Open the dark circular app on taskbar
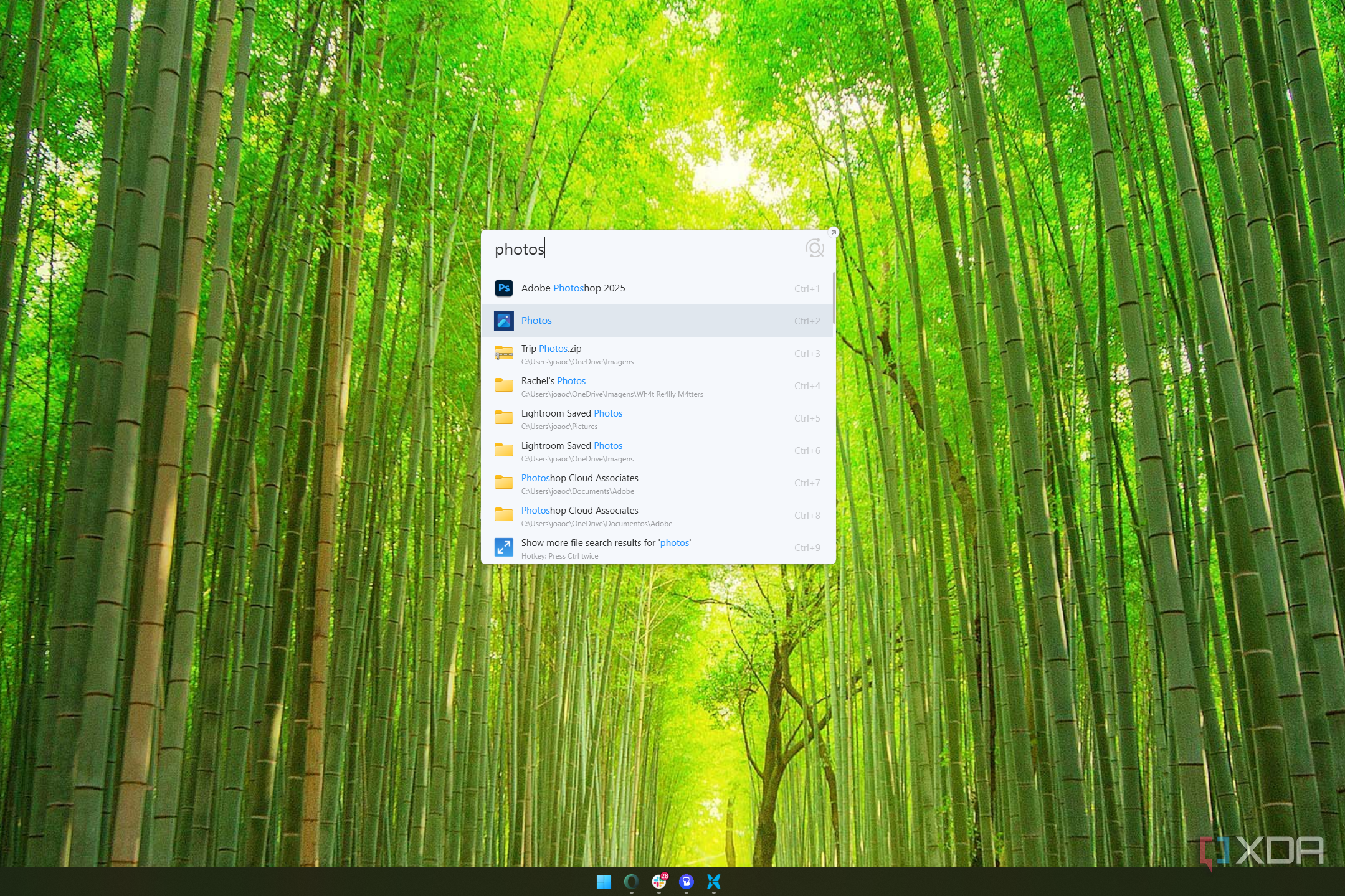The image size is (1345, 896). click(x=631, y=882)
